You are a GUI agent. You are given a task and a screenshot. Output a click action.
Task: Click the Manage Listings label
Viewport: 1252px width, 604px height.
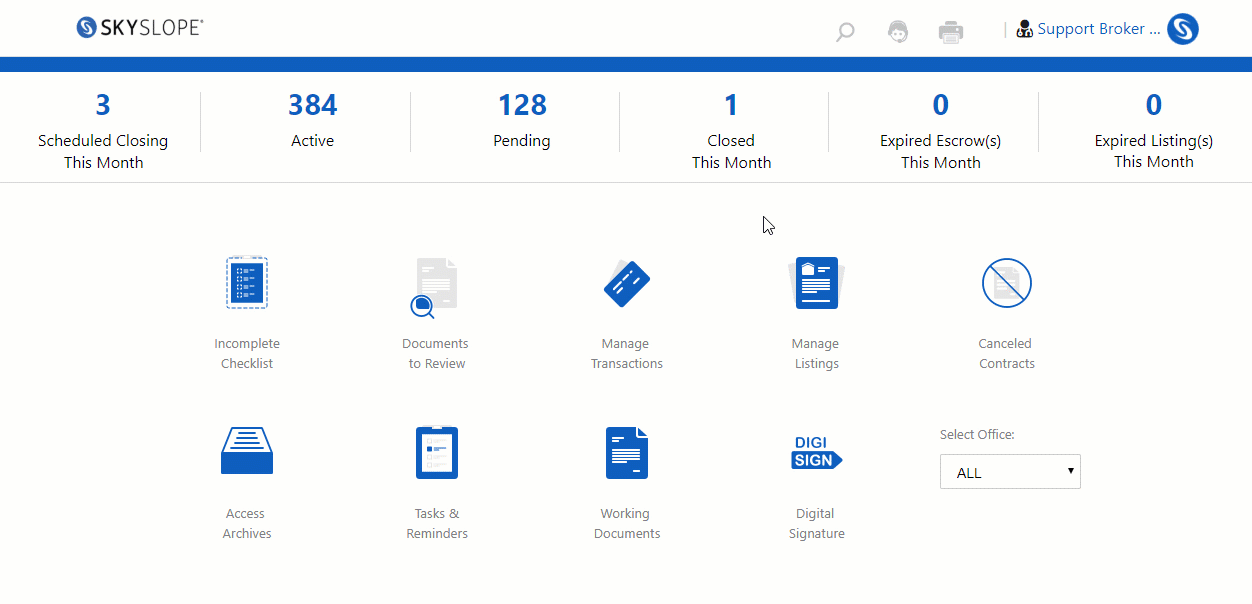(x=816, y=353)
